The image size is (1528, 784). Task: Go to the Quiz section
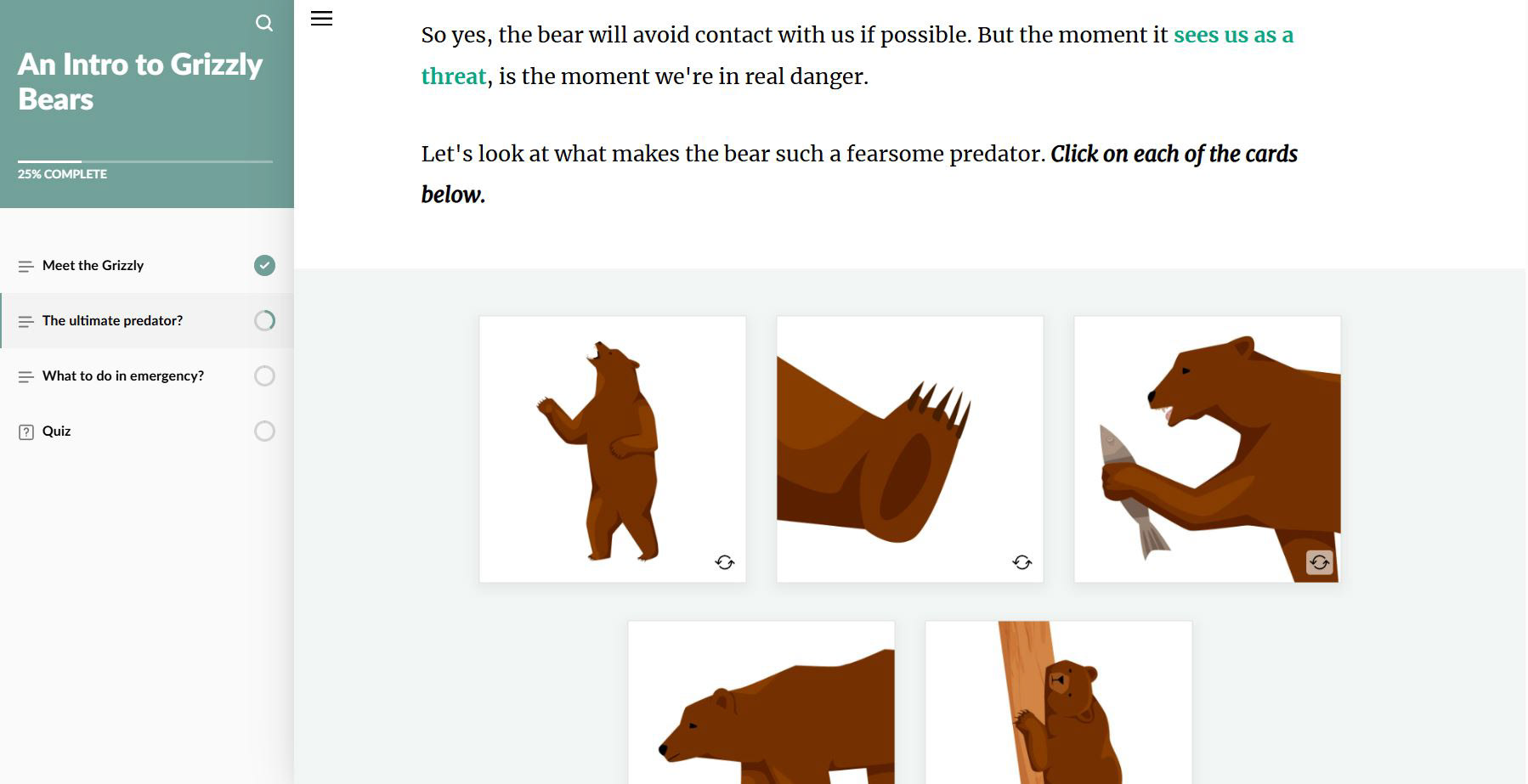(x=57, y=431)
